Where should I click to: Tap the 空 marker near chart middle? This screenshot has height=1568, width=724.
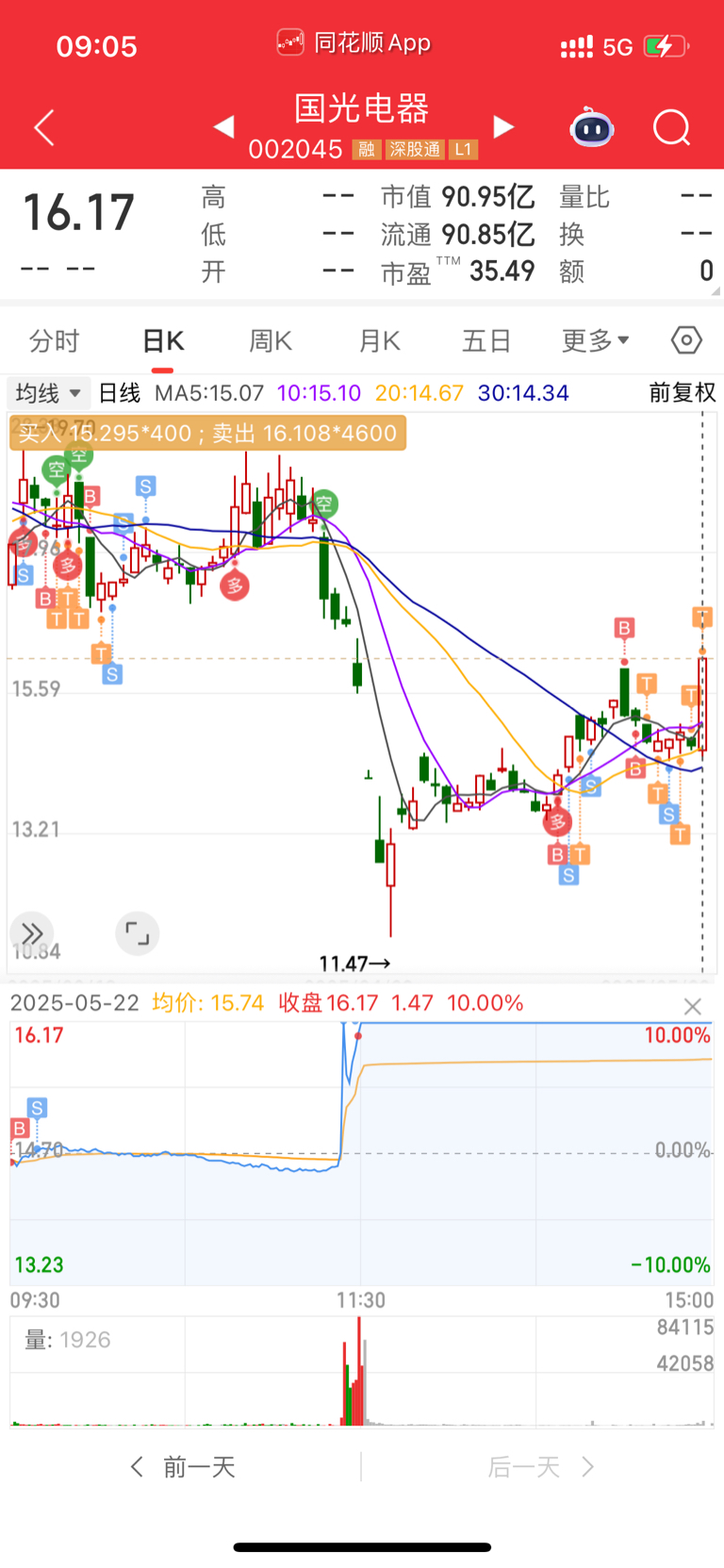tap(324, 503)
